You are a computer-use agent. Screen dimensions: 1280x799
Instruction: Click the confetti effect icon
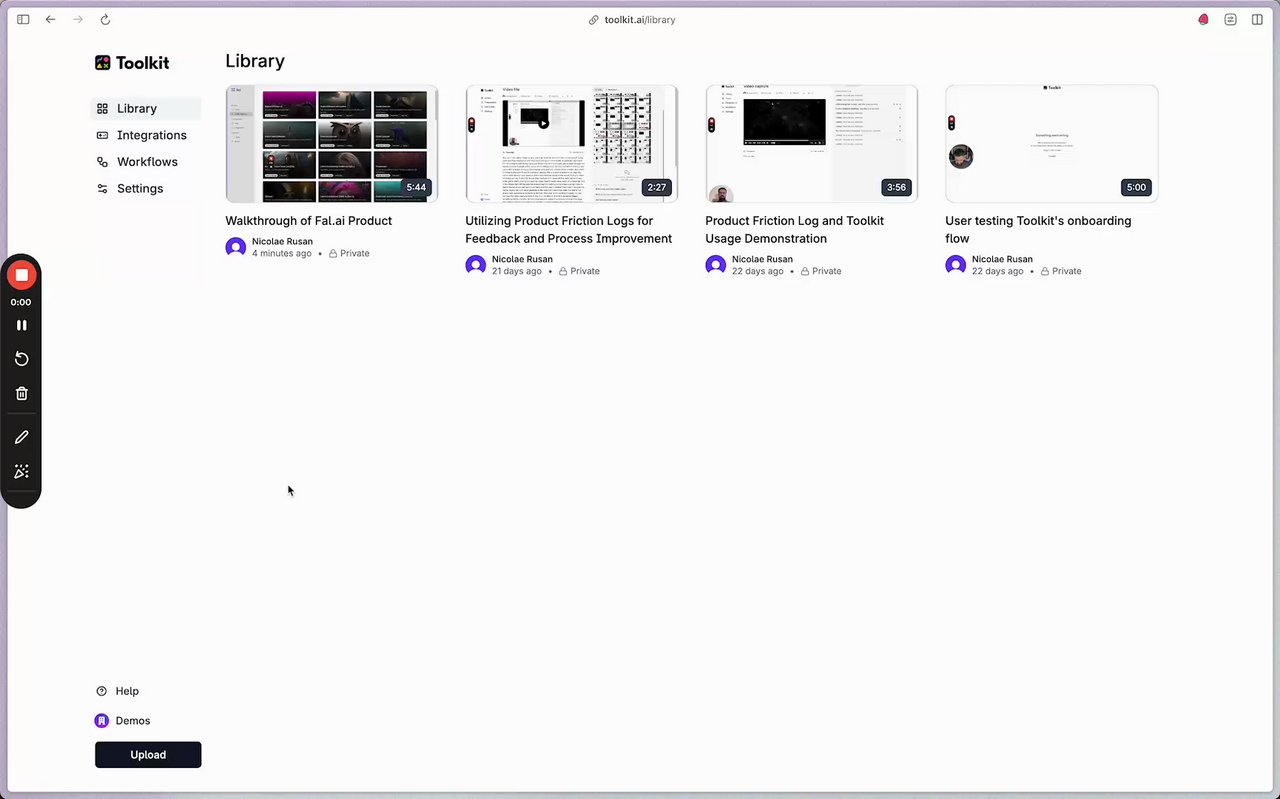[21, 472]
